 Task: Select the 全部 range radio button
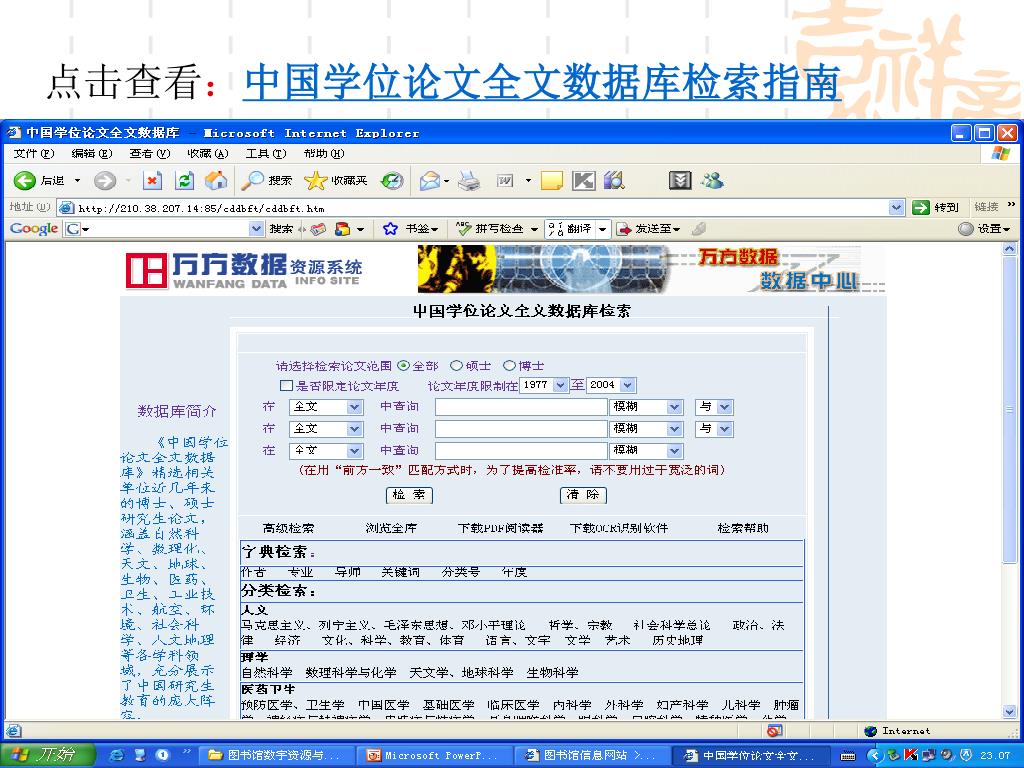click(x=404, y=366)
